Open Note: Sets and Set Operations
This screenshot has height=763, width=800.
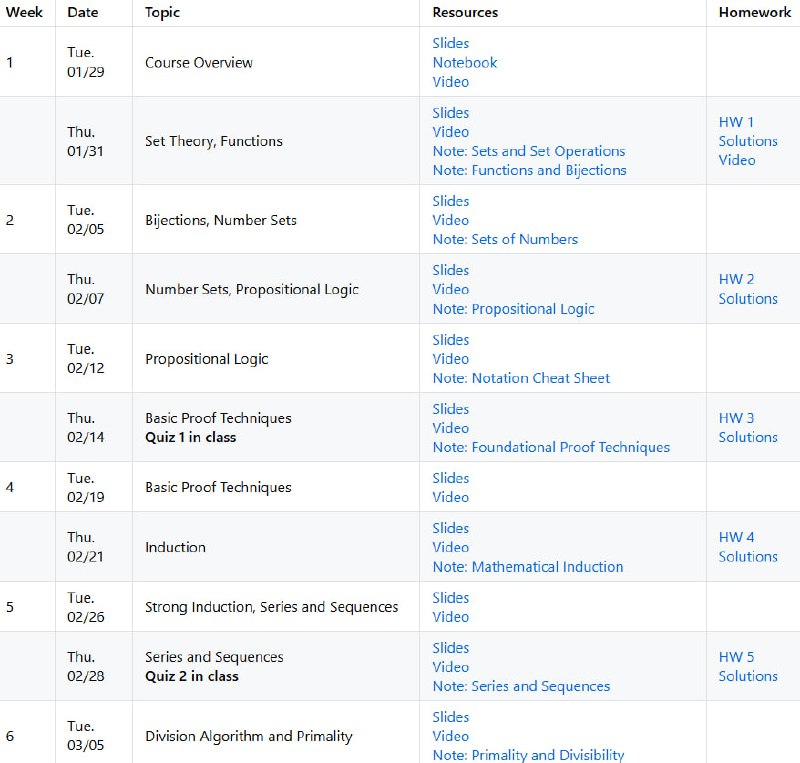pyautogui.click(x=529, y=151)
